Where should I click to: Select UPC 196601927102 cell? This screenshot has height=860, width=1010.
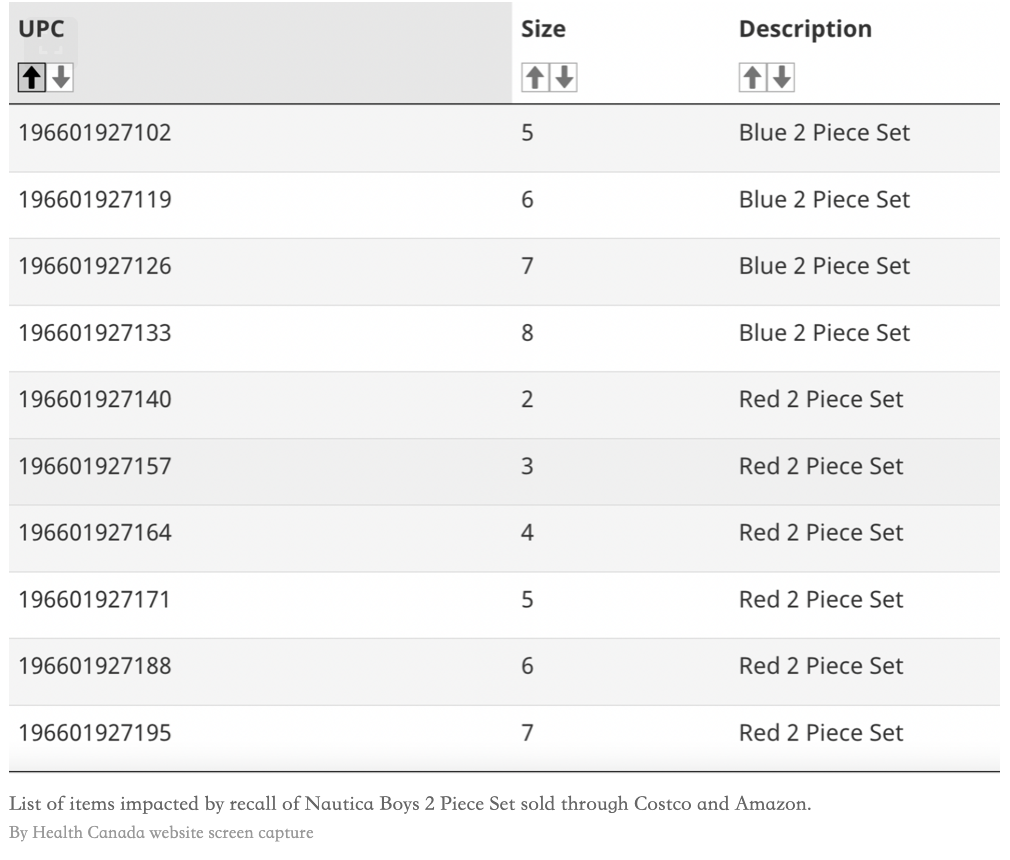tap(95, 133)
